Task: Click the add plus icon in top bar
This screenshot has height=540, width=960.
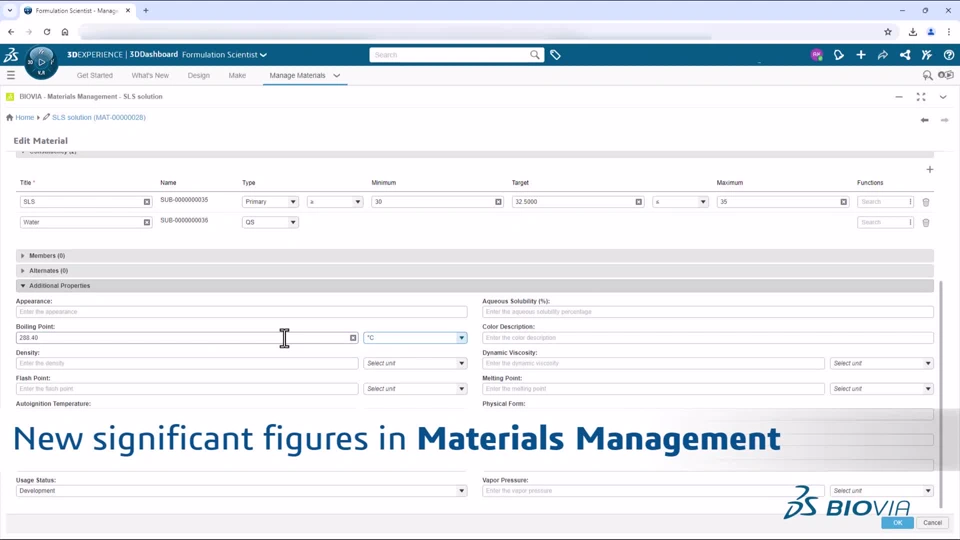Action: [861, 54]
